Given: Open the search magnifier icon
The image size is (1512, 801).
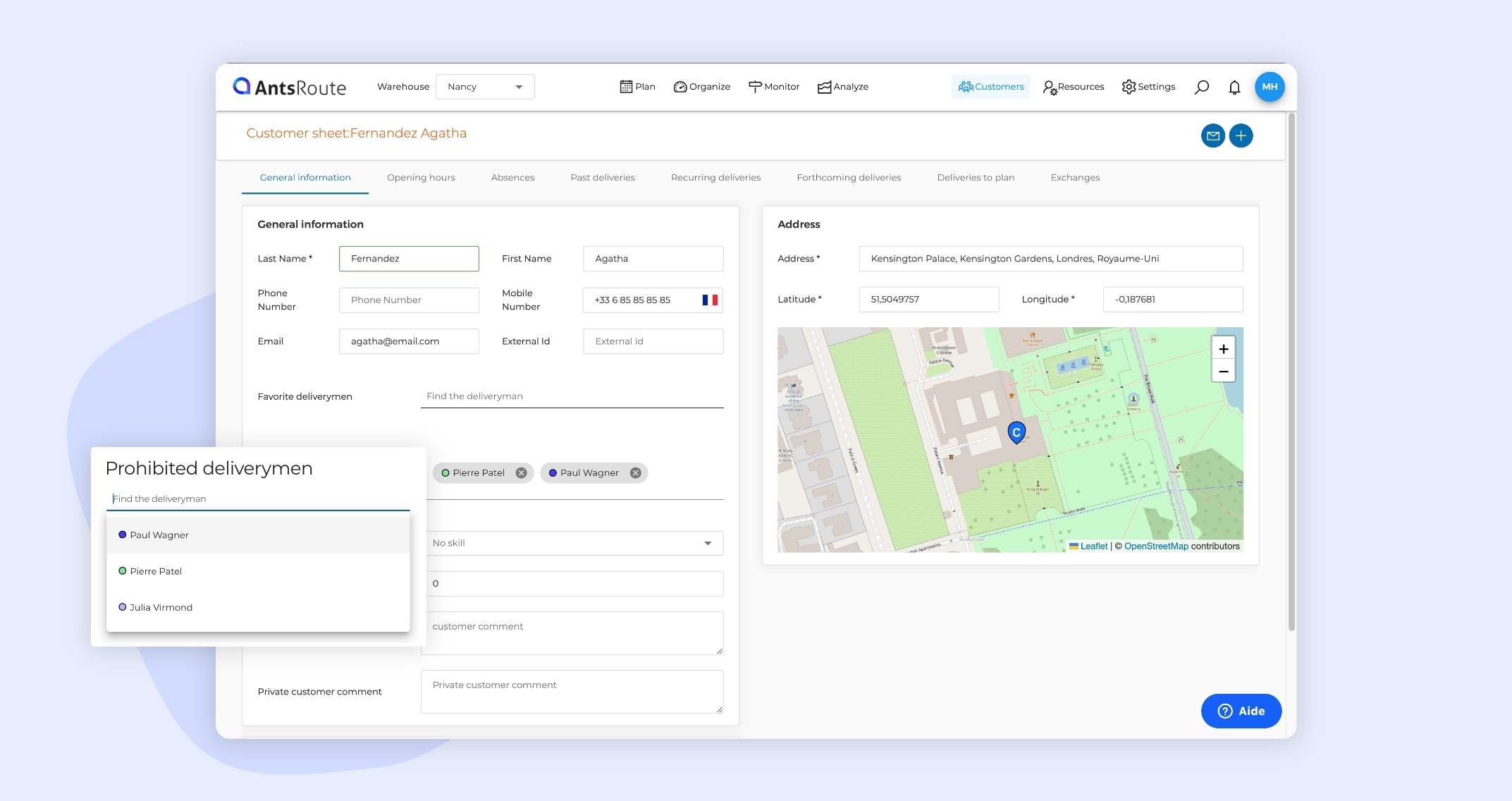Looking at the screenshot, I should click(1202, 87).
